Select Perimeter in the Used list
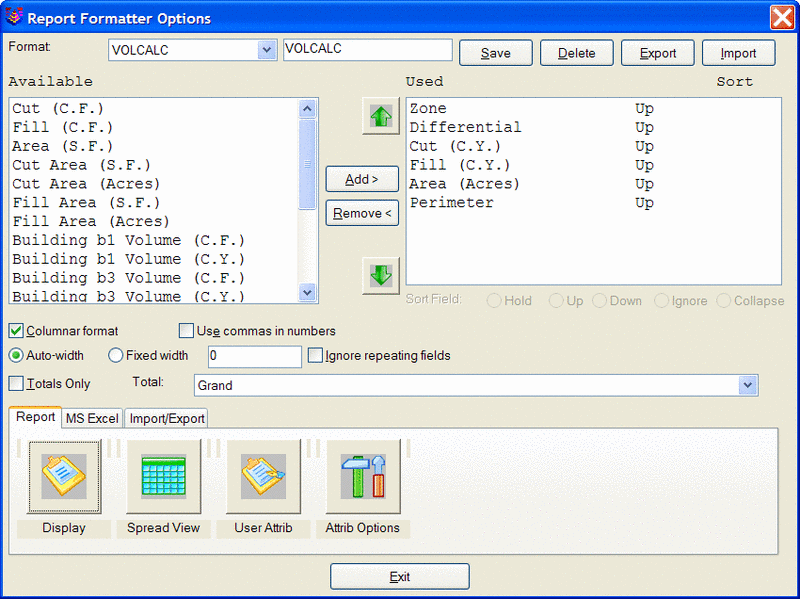The width and height of the screenshot is (800, 599). 594,203
